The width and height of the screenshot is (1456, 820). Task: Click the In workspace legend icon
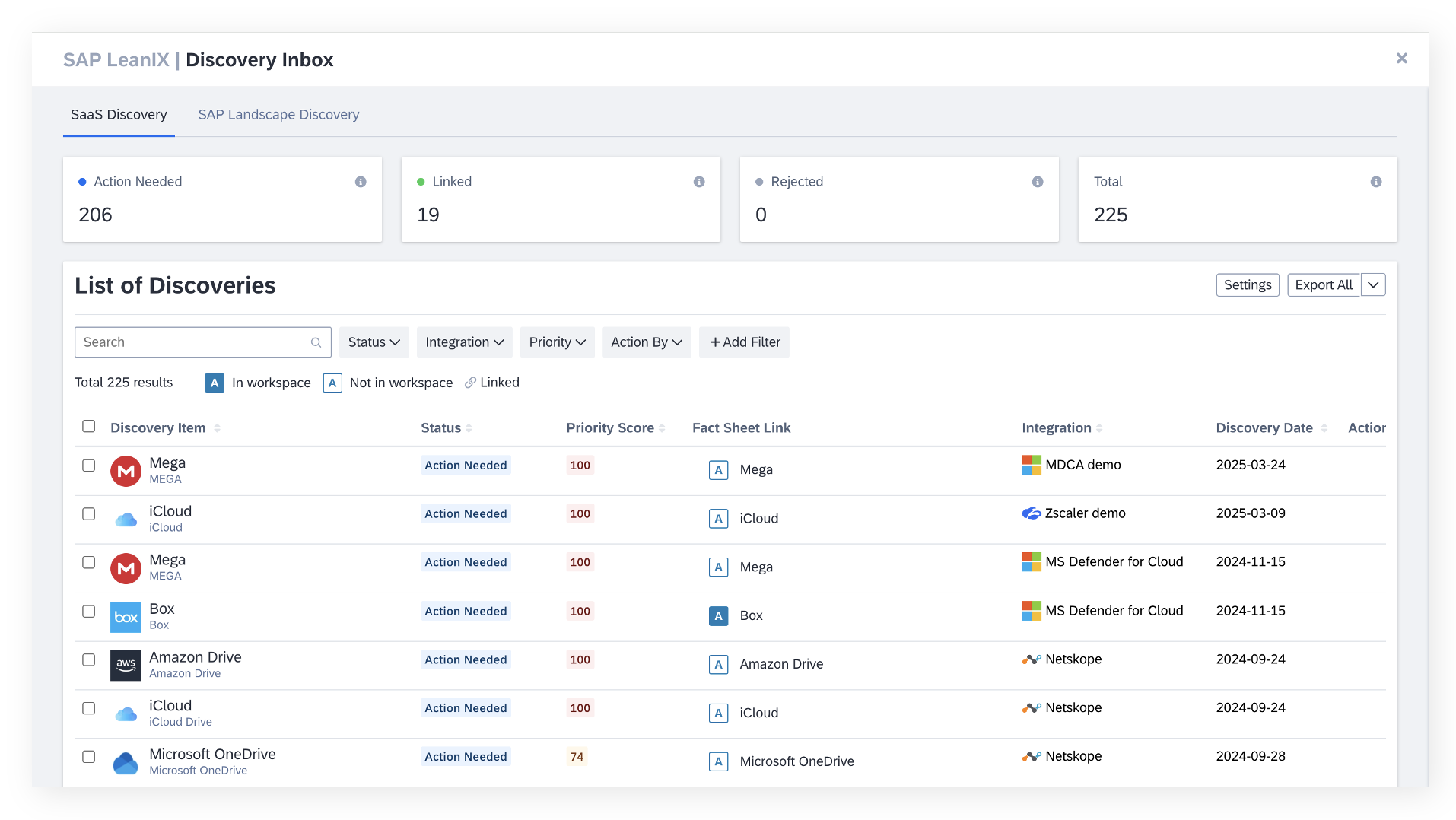[x=215, y=383]
